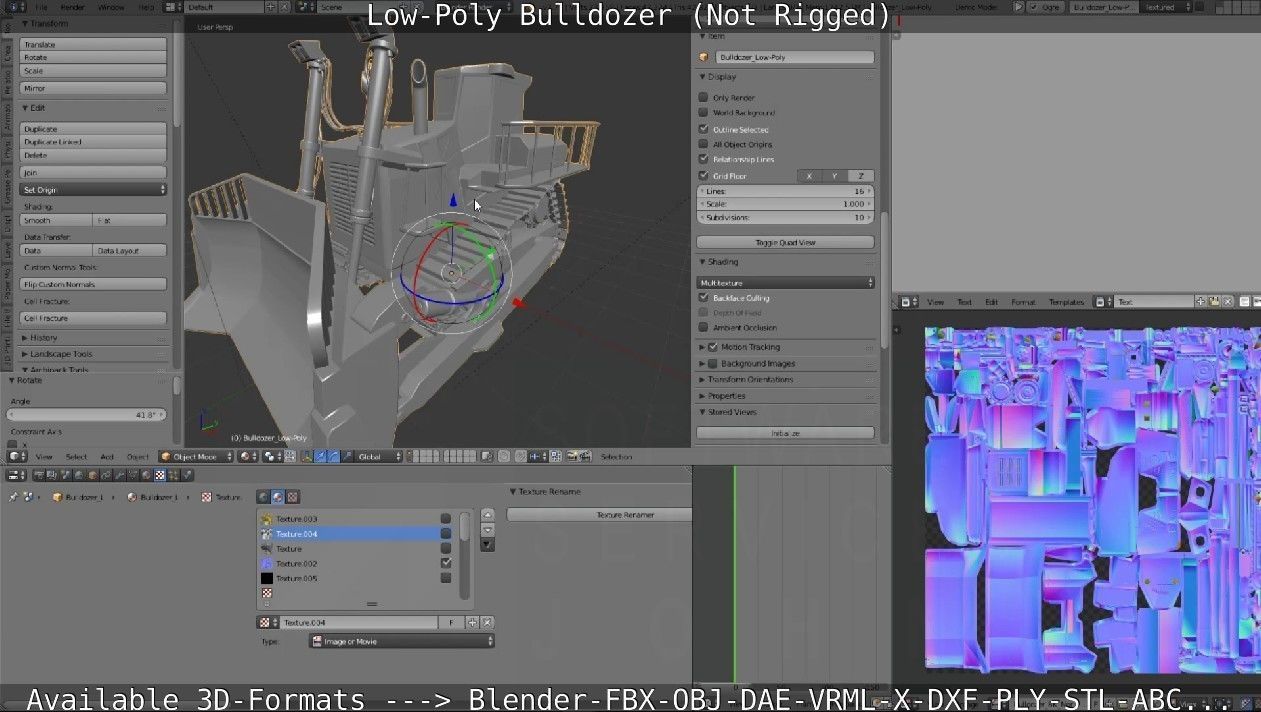The image size is (1261, 712).
Task: Enable World Background checkbox
Action: click(703, 112)
